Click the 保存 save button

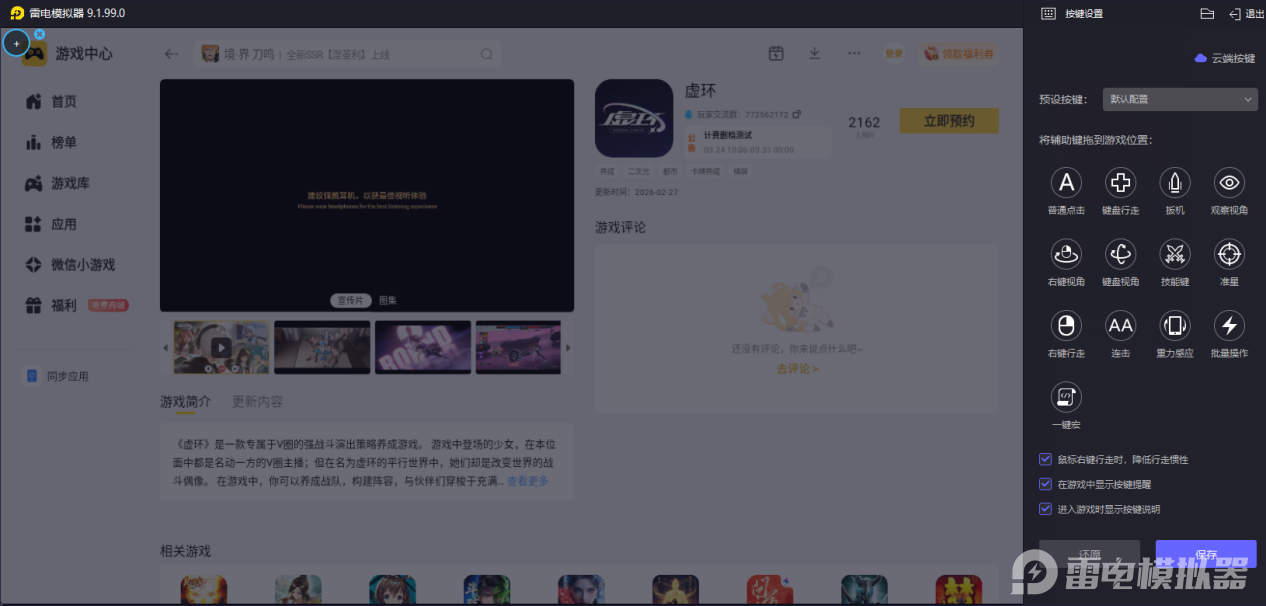pyautogui.click(x=1205, y=554)
